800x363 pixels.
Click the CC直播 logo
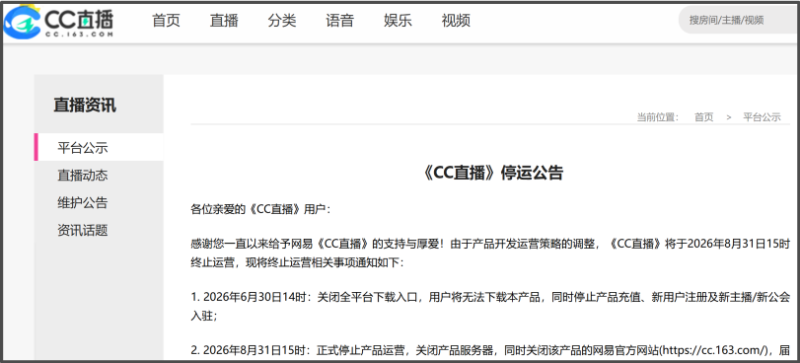[x=58, y=21]
